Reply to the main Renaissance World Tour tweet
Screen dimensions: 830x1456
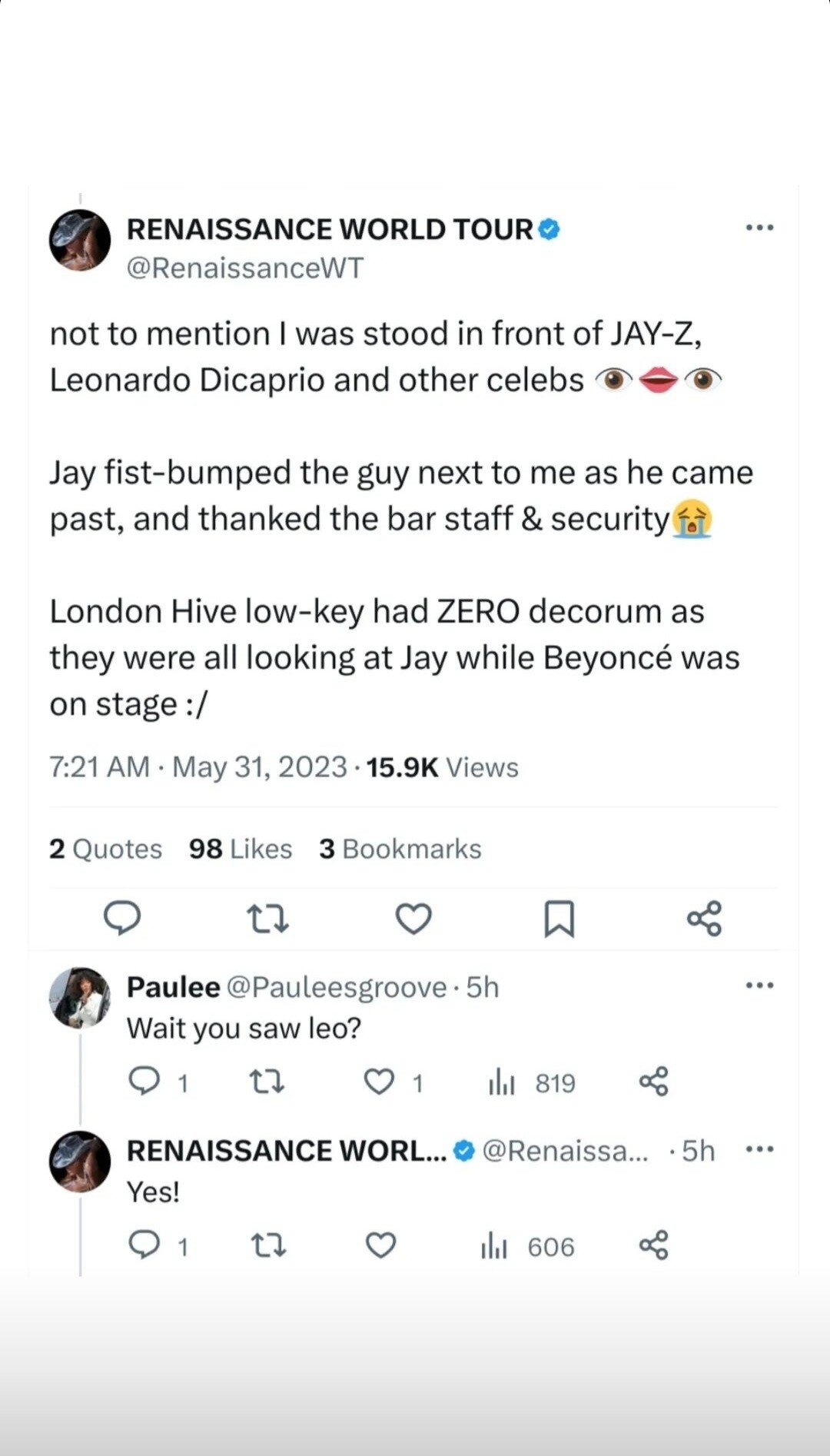[x=121, y=918]
